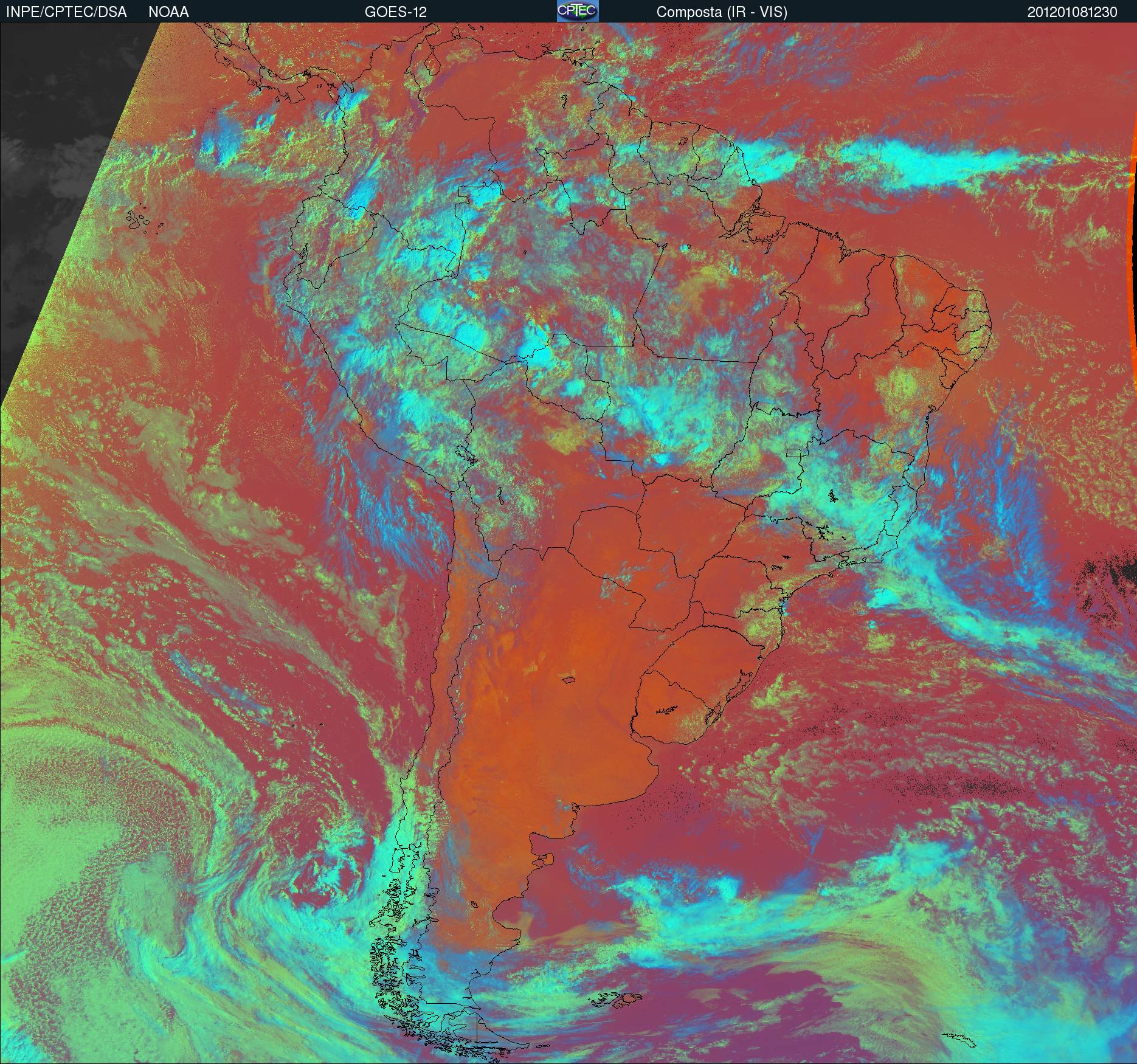The image size is (1137, 1064).
Task: Click the Composta (IR - VIS) title
Action: (722, 13)
